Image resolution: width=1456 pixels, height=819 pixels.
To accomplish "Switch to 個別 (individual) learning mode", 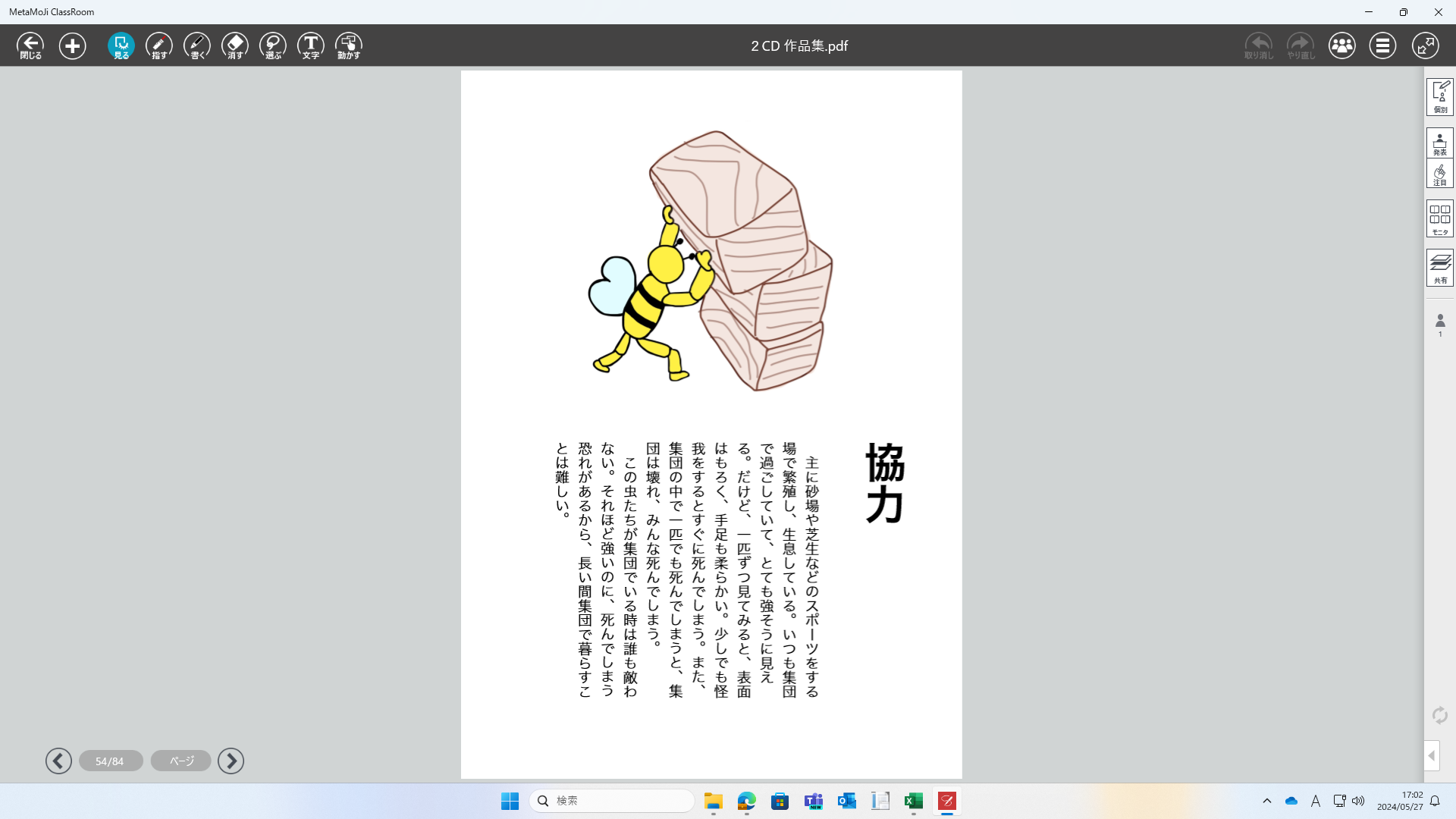I will point(1439,97).
